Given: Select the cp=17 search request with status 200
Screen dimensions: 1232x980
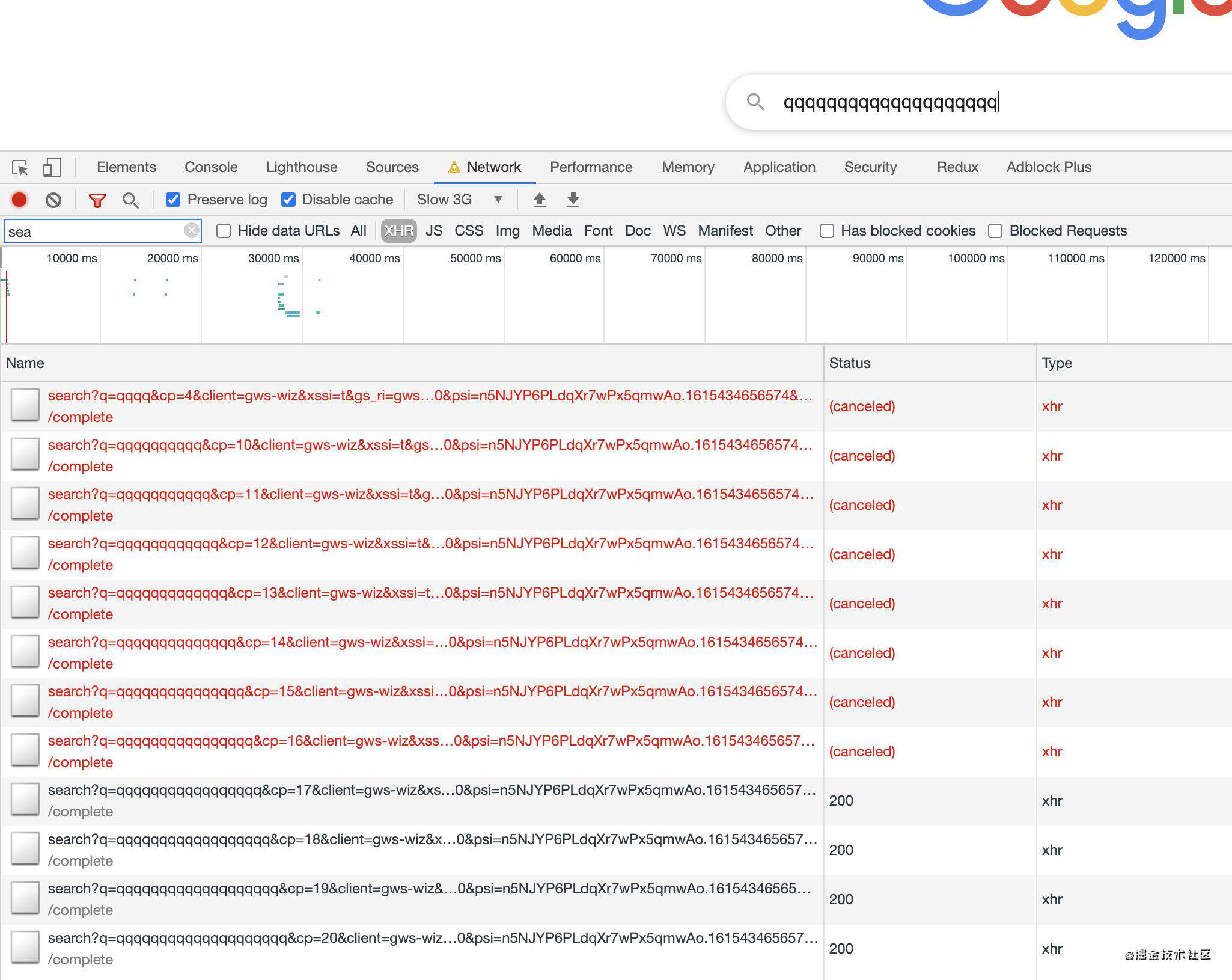Looking at the screenshot, I should [616, 800].
